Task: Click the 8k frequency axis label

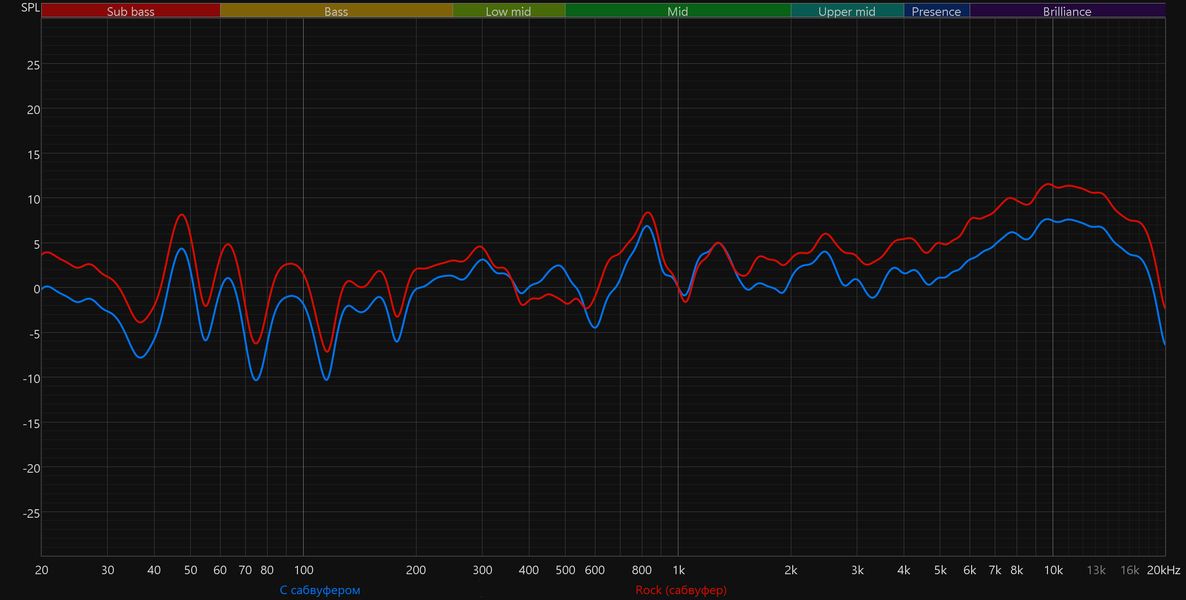Action: [1017, 570]
